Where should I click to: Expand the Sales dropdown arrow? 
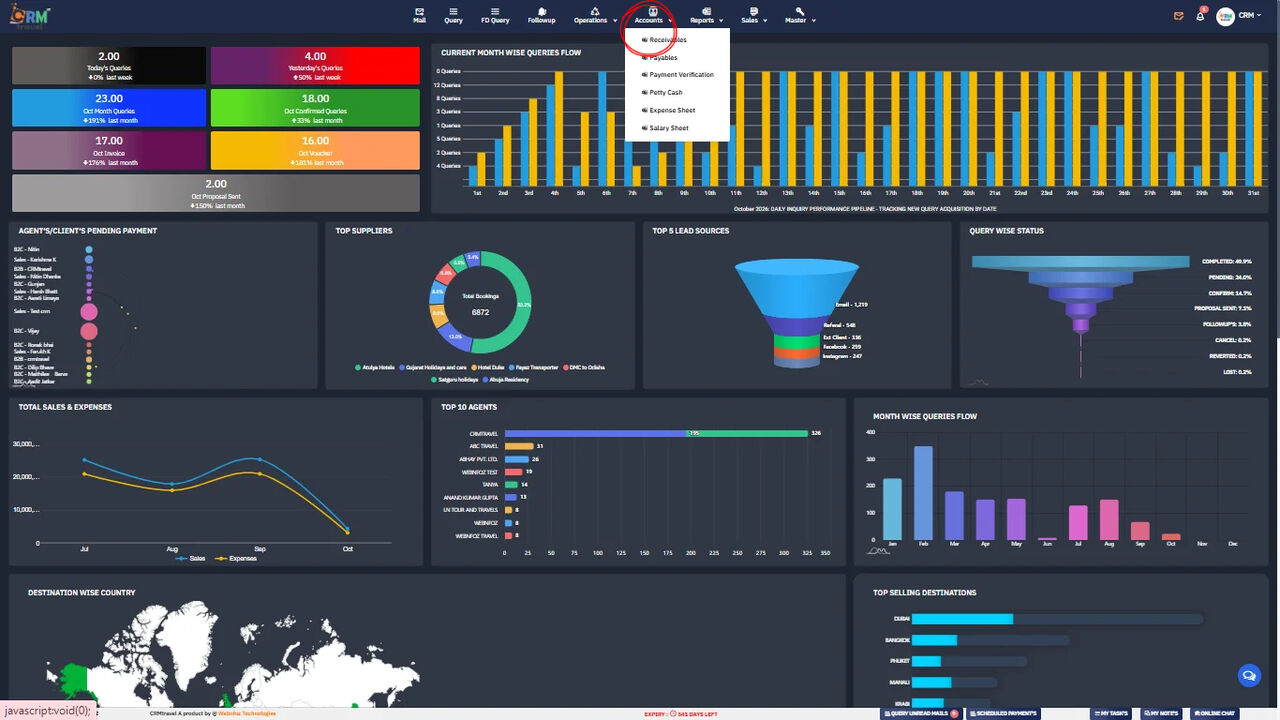[765, 21]
